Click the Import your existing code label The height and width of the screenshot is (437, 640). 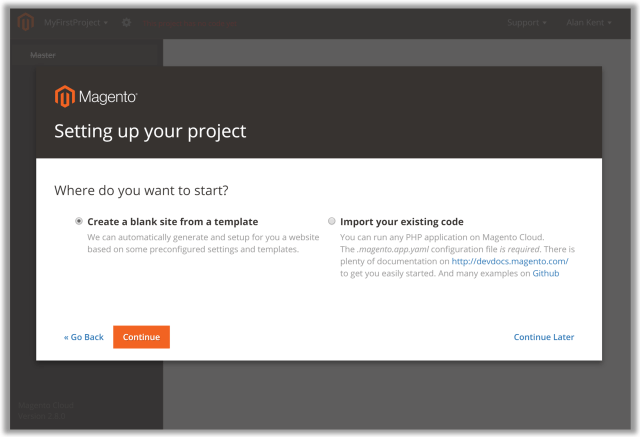tap(401, 221)
